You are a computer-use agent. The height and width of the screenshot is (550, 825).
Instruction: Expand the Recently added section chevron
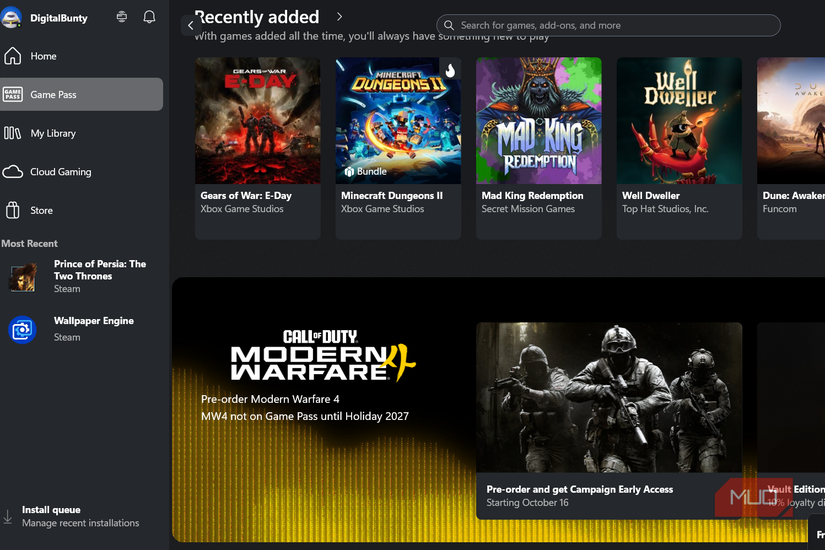[339, 17]
